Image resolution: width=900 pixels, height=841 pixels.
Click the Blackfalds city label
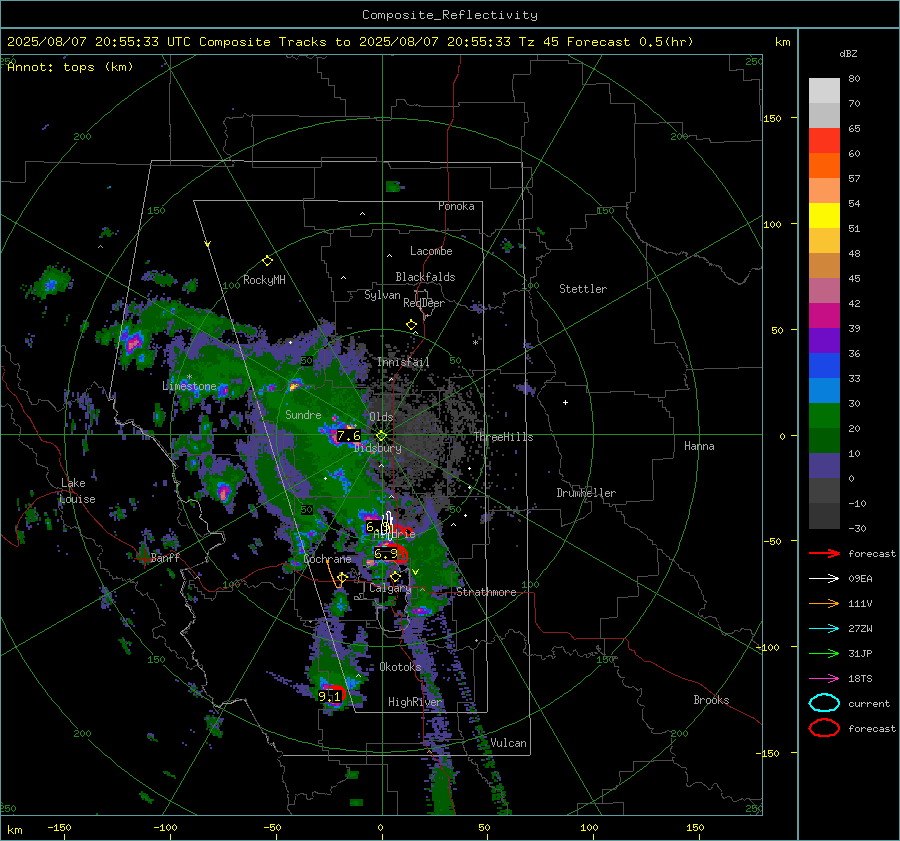tap(425, 277)
